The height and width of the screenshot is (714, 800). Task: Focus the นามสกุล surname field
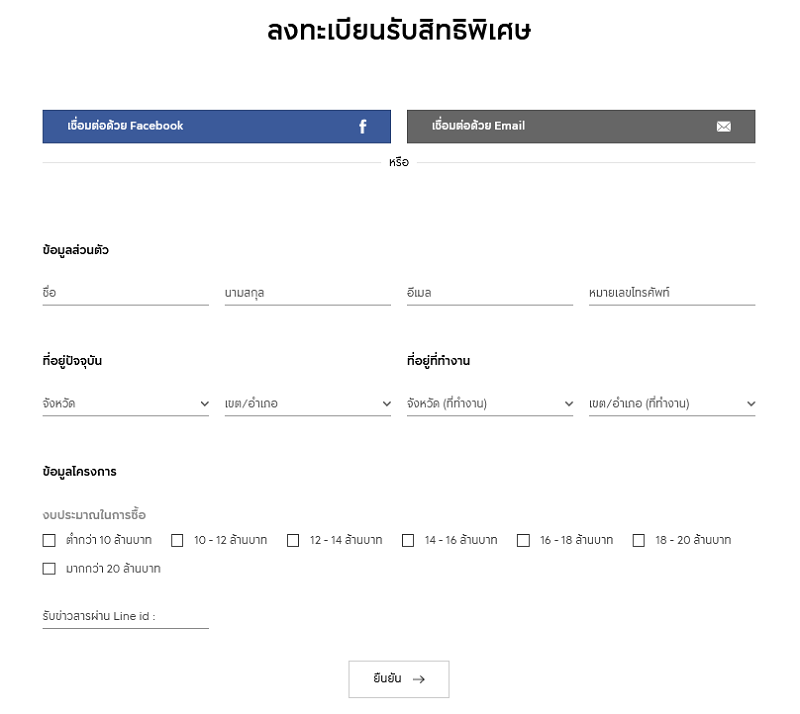pos(308,293)
